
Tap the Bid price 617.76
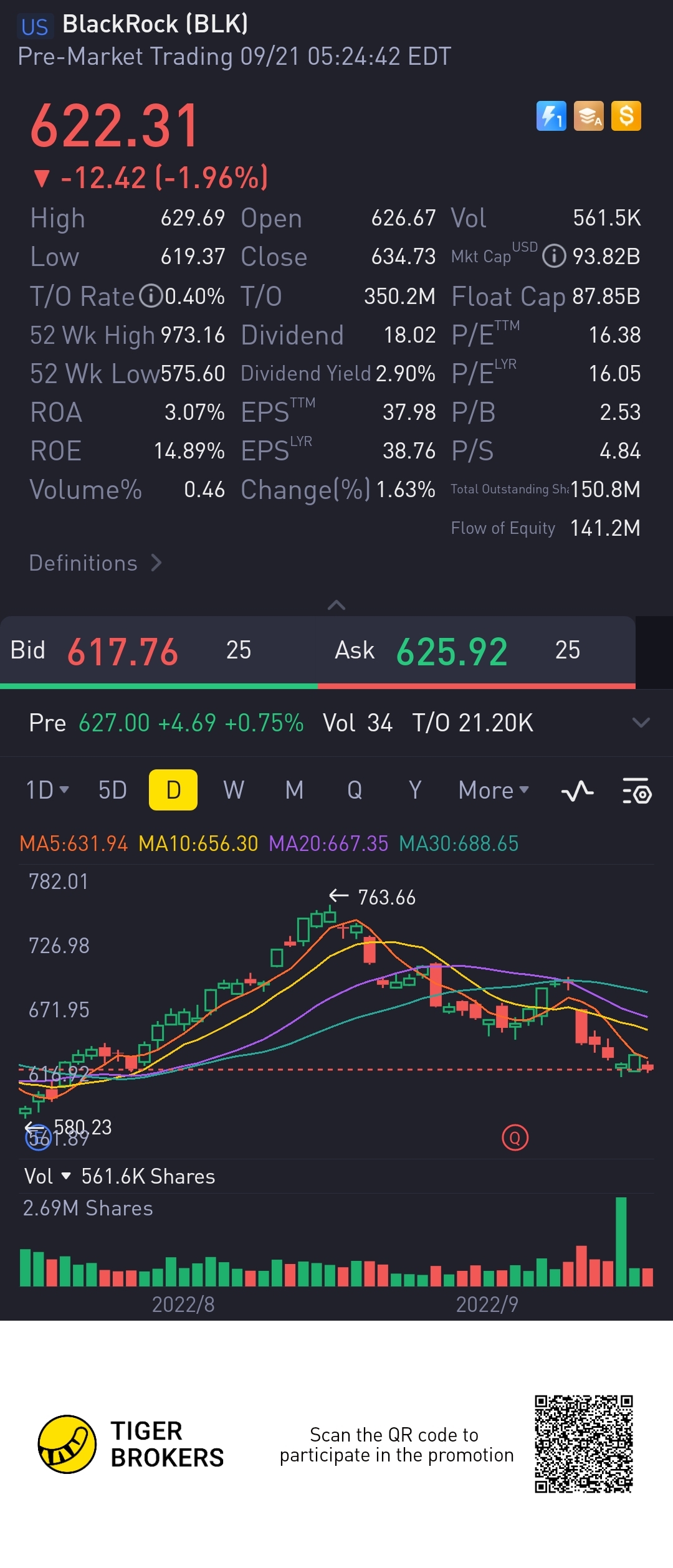(123, 652)
